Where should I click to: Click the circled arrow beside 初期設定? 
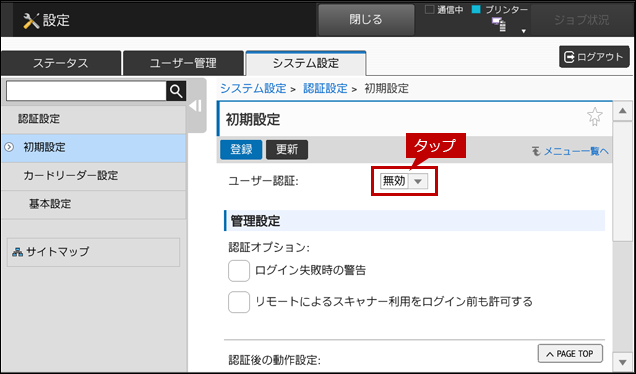point(9,147)
